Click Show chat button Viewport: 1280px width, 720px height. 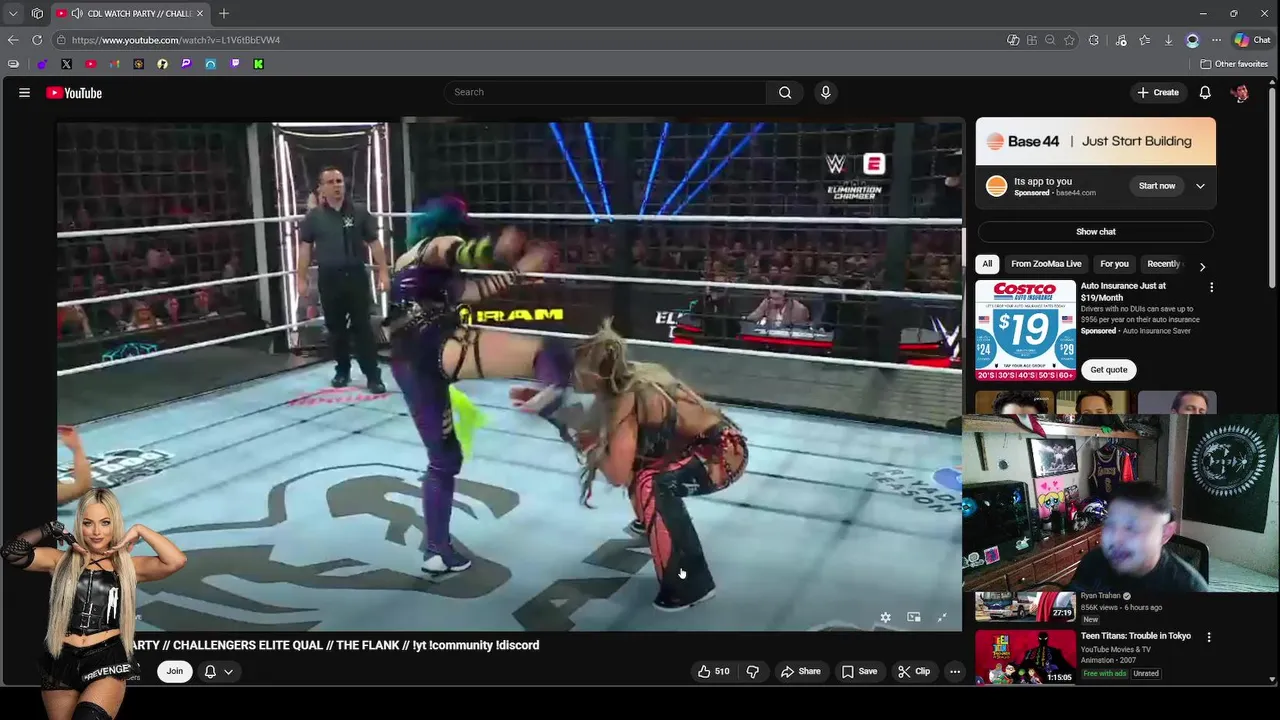coord(1096,232)
